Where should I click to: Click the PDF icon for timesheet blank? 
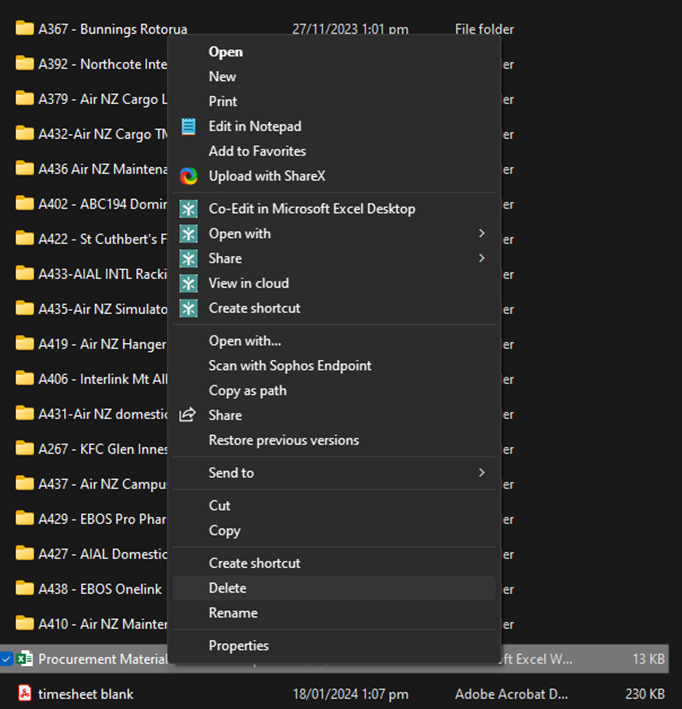tap(24, 694)
